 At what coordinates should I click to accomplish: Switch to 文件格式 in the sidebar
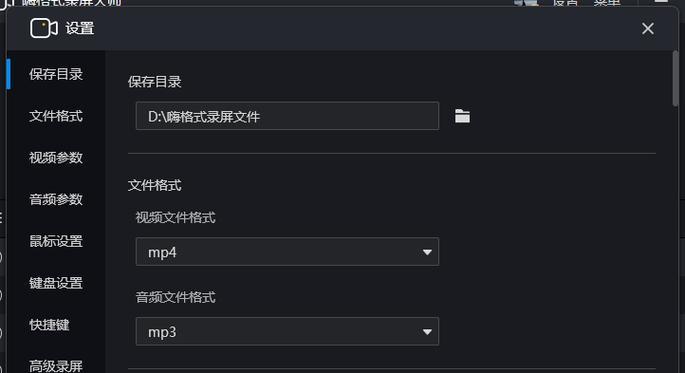(x=56, y=116)
